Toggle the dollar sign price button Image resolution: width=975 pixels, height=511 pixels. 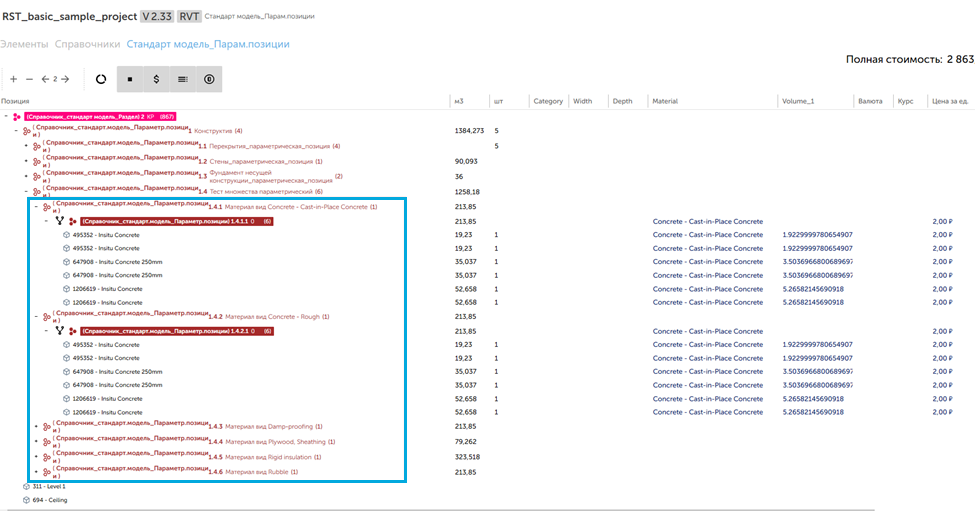[156, 79]
